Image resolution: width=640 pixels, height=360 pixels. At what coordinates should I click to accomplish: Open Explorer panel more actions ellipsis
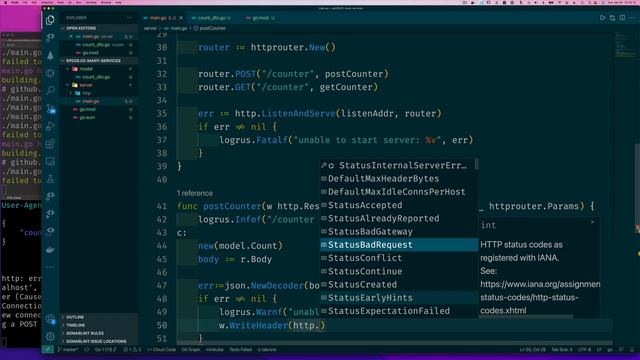(x=129, y=18)
